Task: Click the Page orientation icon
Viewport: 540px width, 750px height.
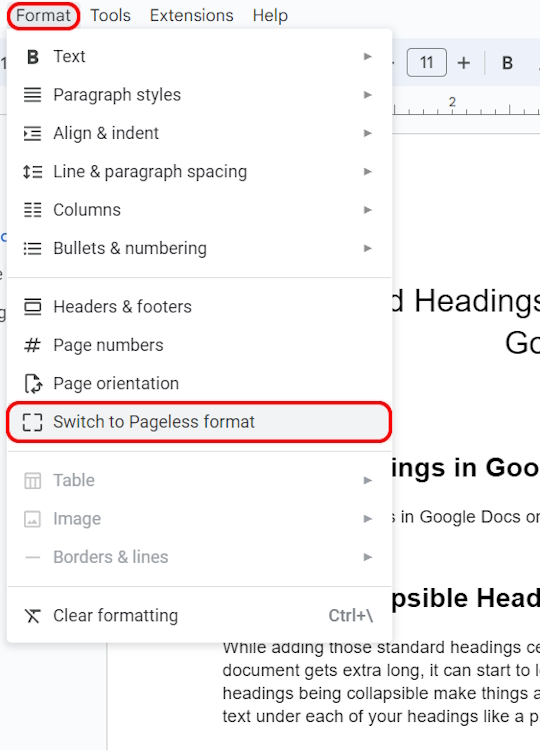Action: pyautogui.click(x=33, y=384)
